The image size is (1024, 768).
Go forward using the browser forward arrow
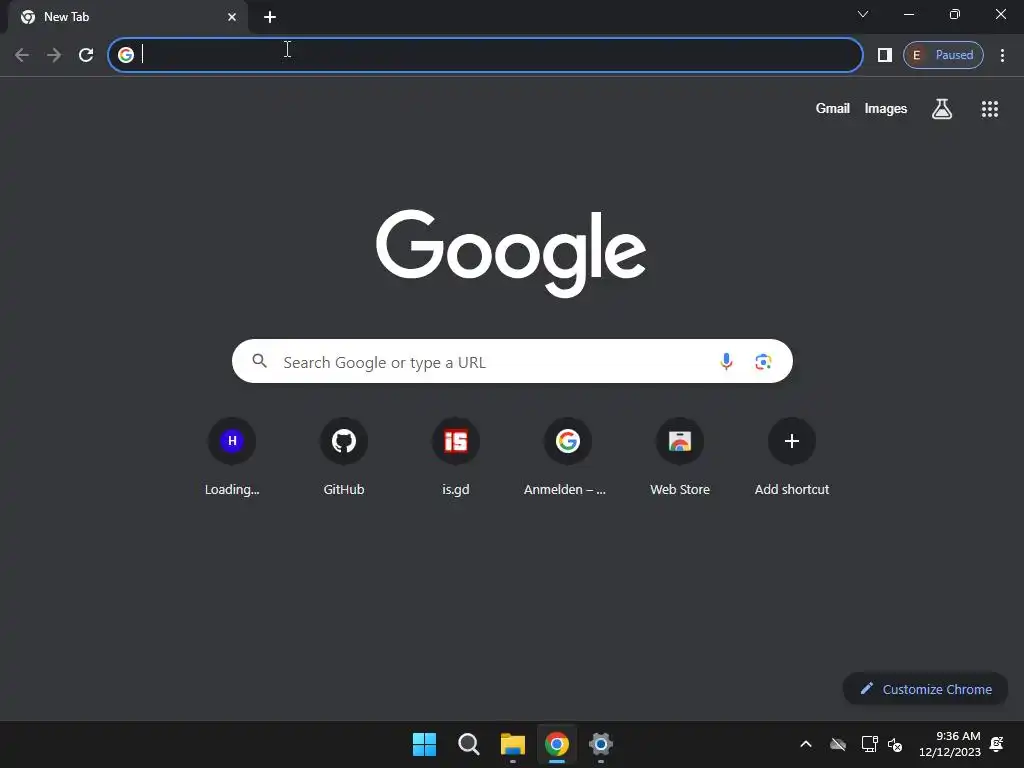click(54, 55)
